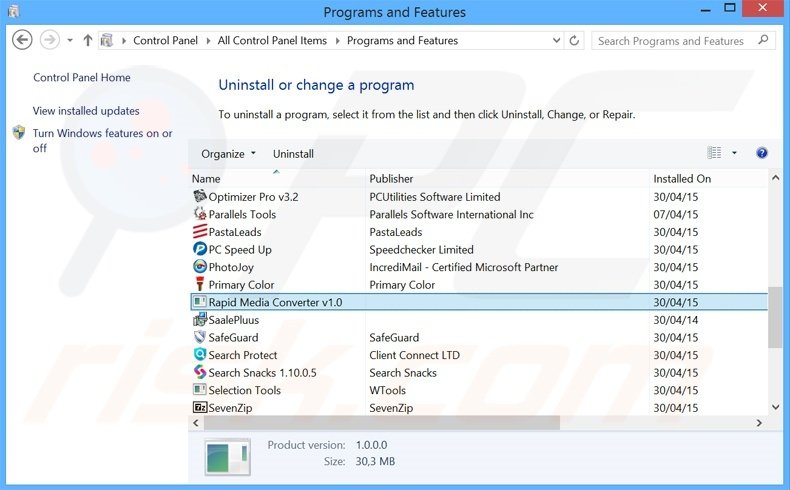Click the Speedchecker Limited publisher cell
790x490 pixels.
[421, 249]
